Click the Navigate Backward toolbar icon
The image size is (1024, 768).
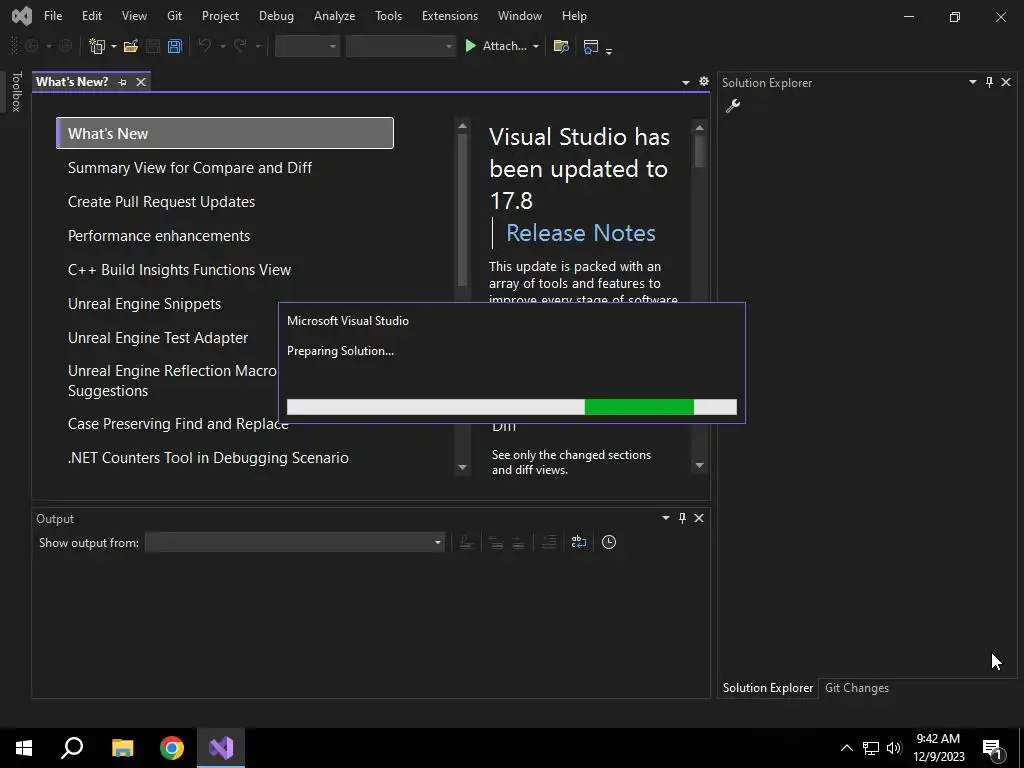point(31,46)
